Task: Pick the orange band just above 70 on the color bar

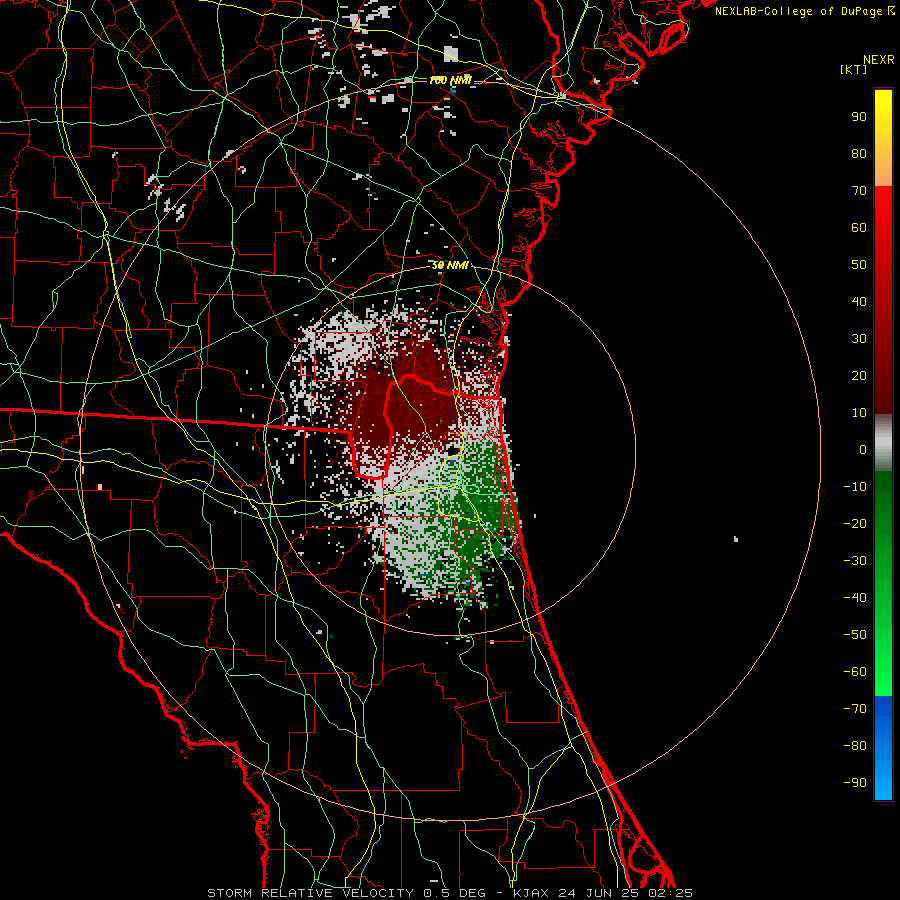Action: pyautogui.click(x=883, y=178)
